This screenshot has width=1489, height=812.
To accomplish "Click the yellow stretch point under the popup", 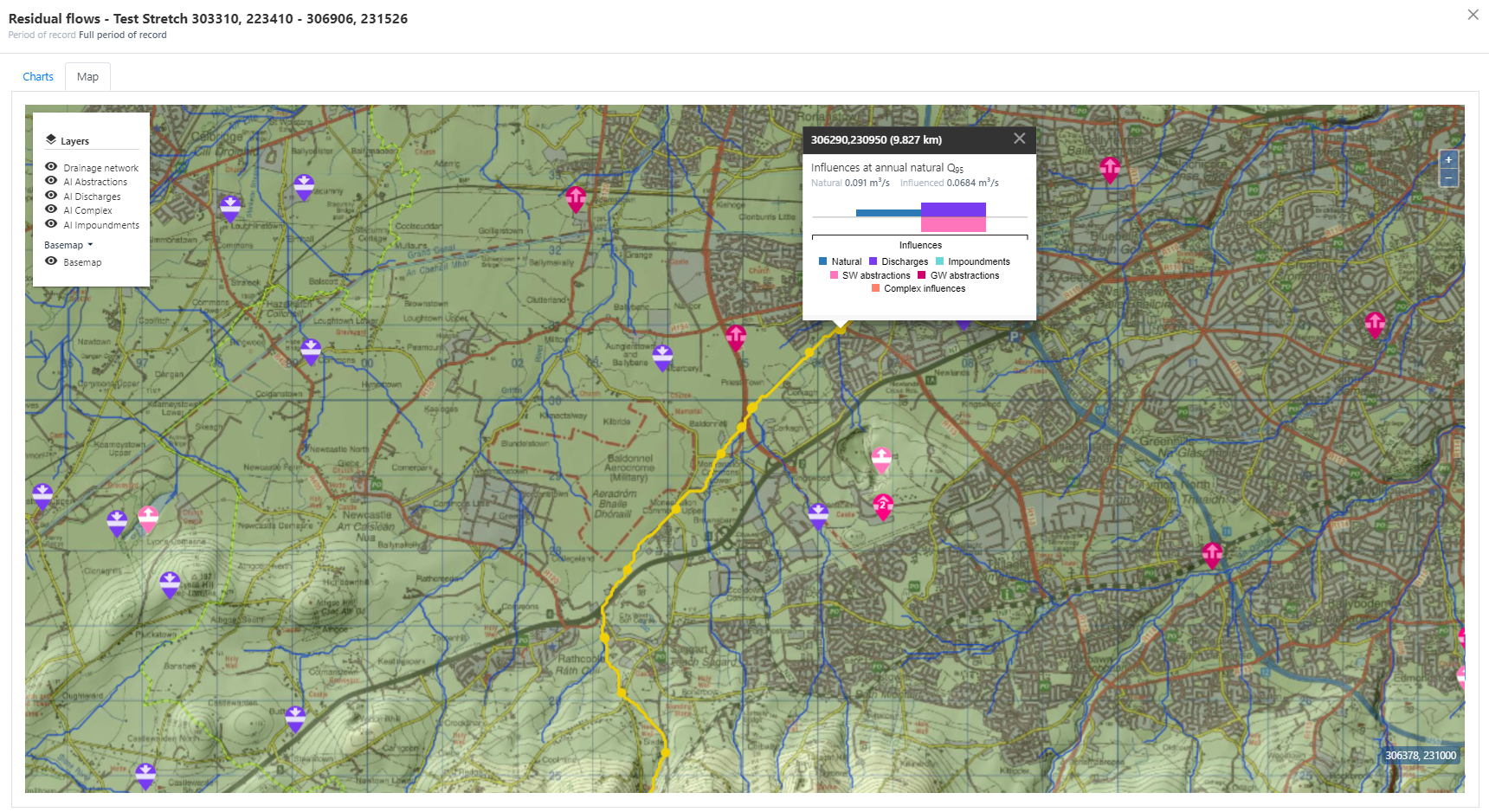I will click(840, 329).
